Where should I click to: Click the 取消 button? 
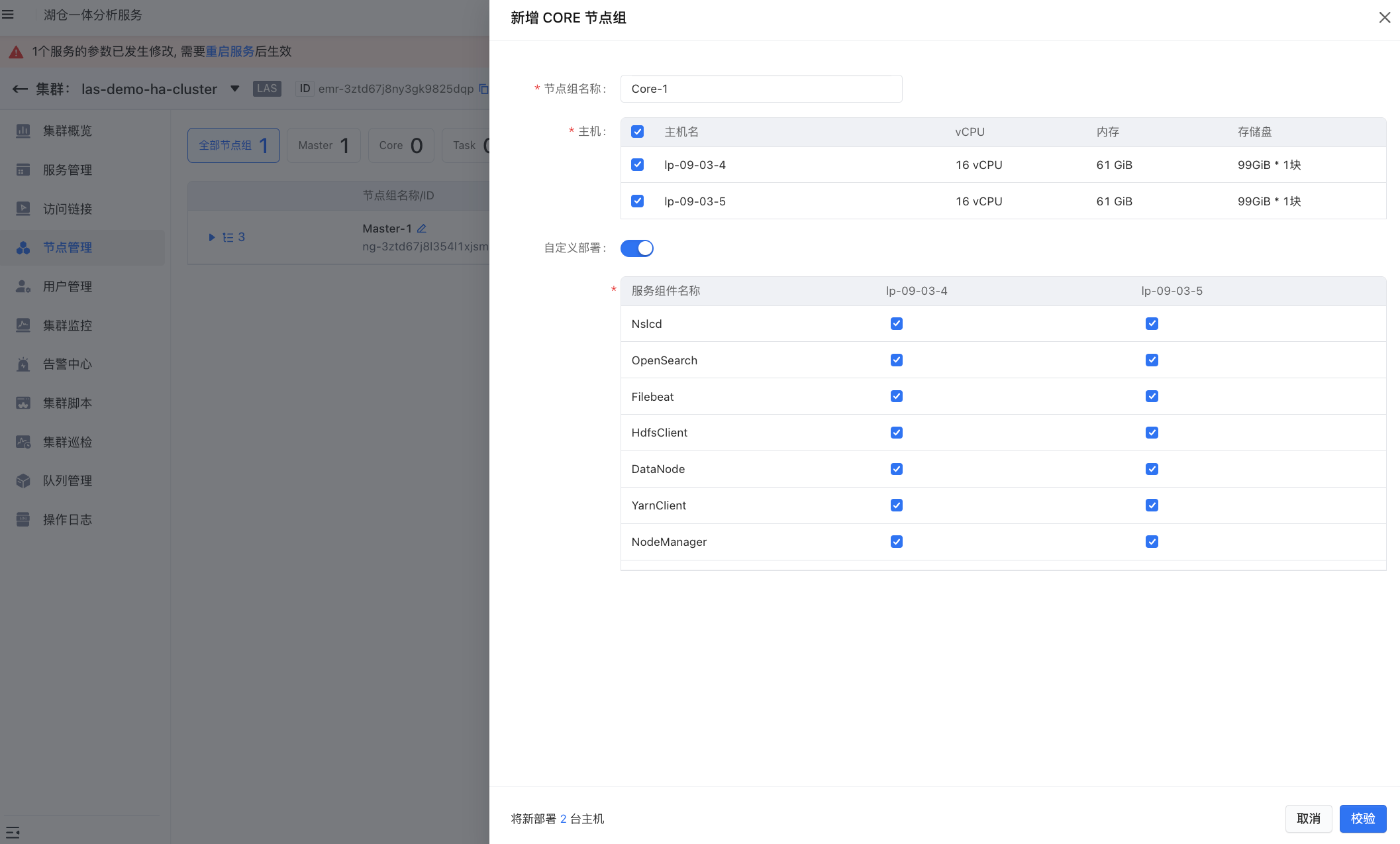click(1309, 819)
